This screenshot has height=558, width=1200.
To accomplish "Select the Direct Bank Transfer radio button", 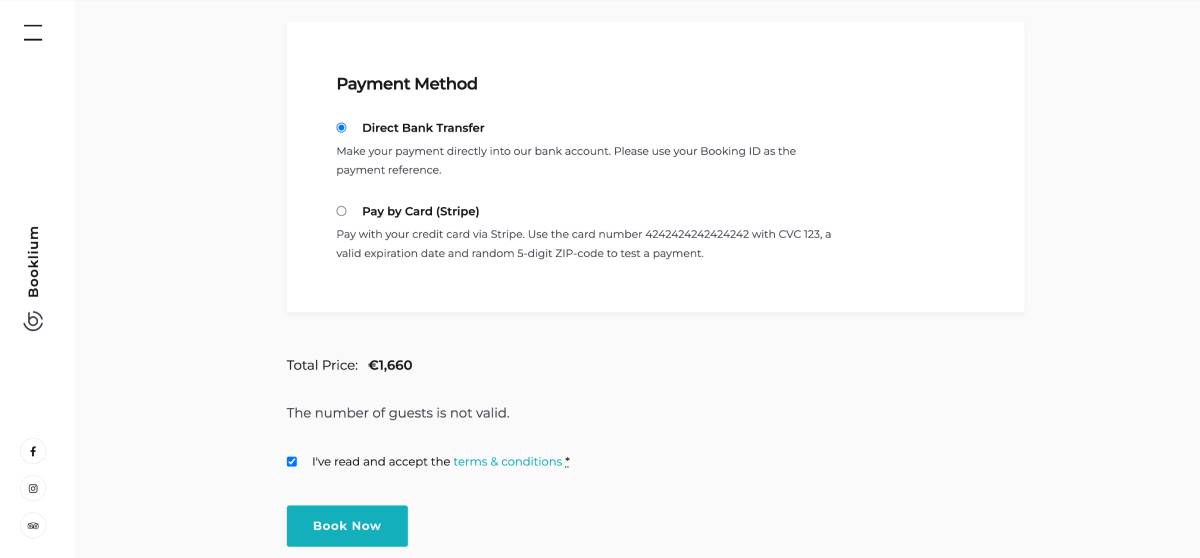I will (342, 128).
